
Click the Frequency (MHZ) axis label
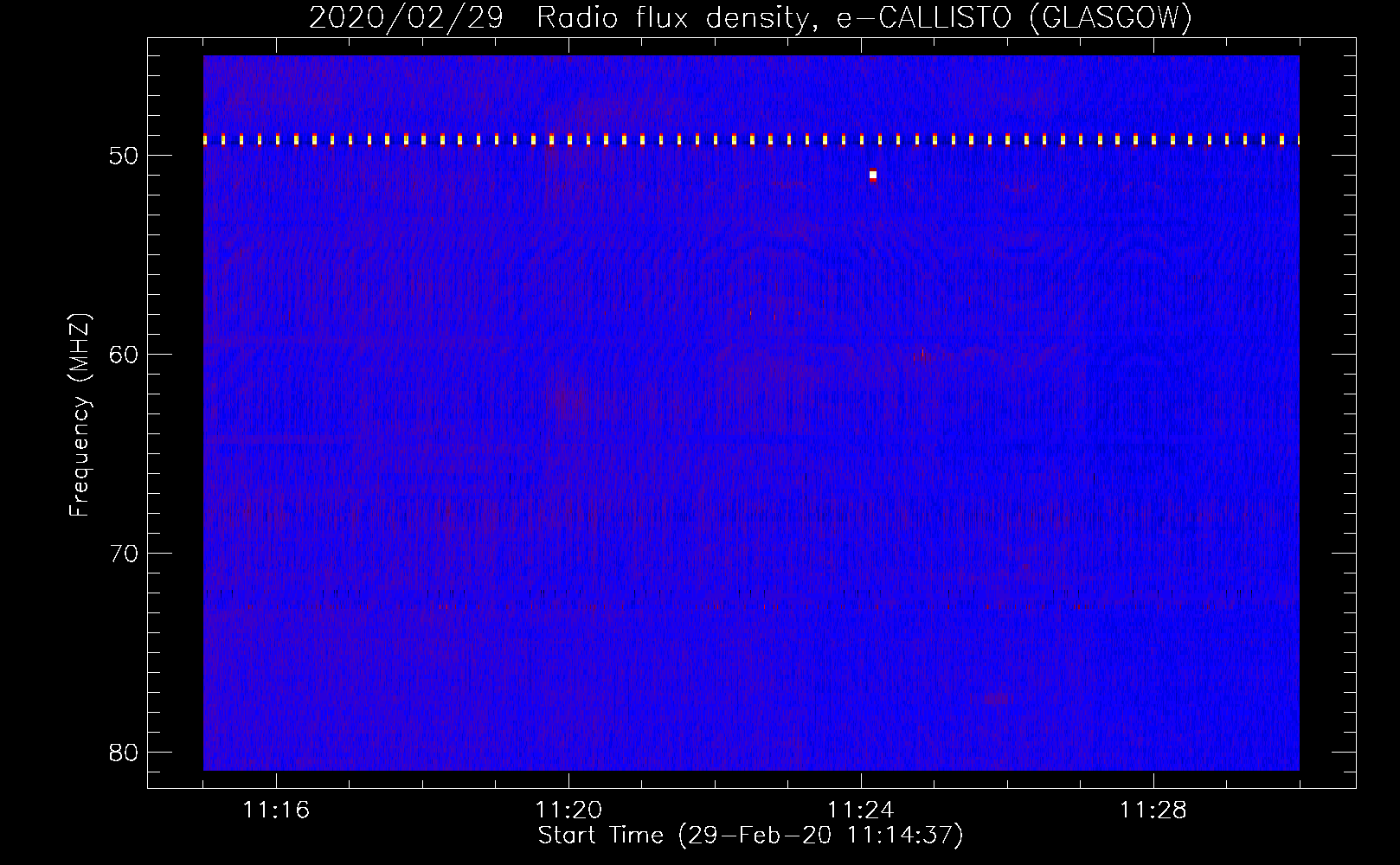80,415
